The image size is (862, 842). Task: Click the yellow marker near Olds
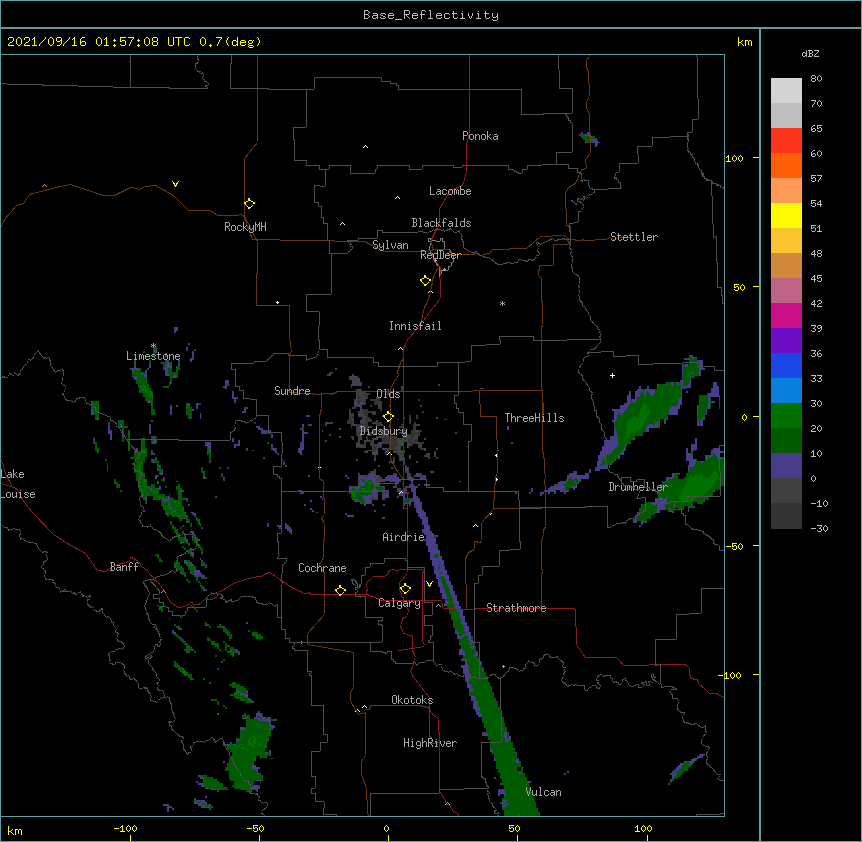(388, 417)
